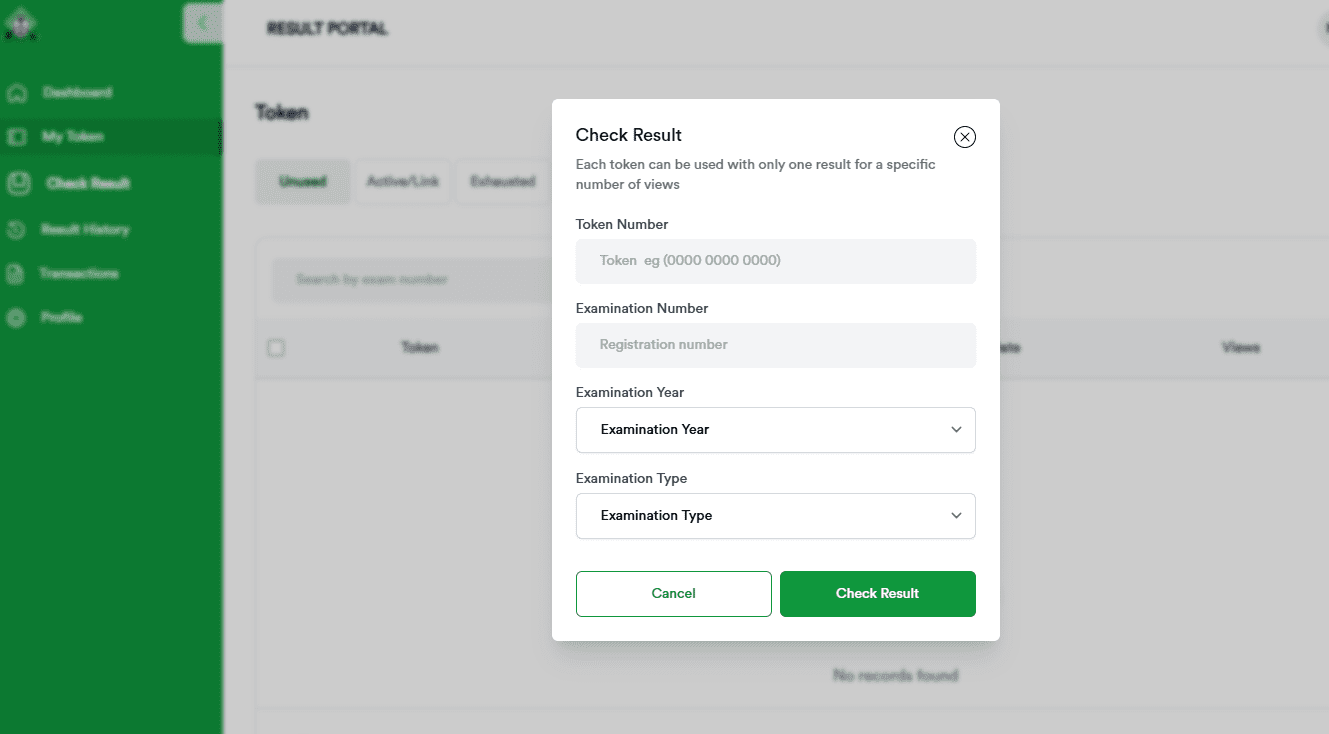This screenshot has height=734, width=1329.
Task: Switch to the Active/Link tab
Action: pyautogui.click(x=403, y=182)
